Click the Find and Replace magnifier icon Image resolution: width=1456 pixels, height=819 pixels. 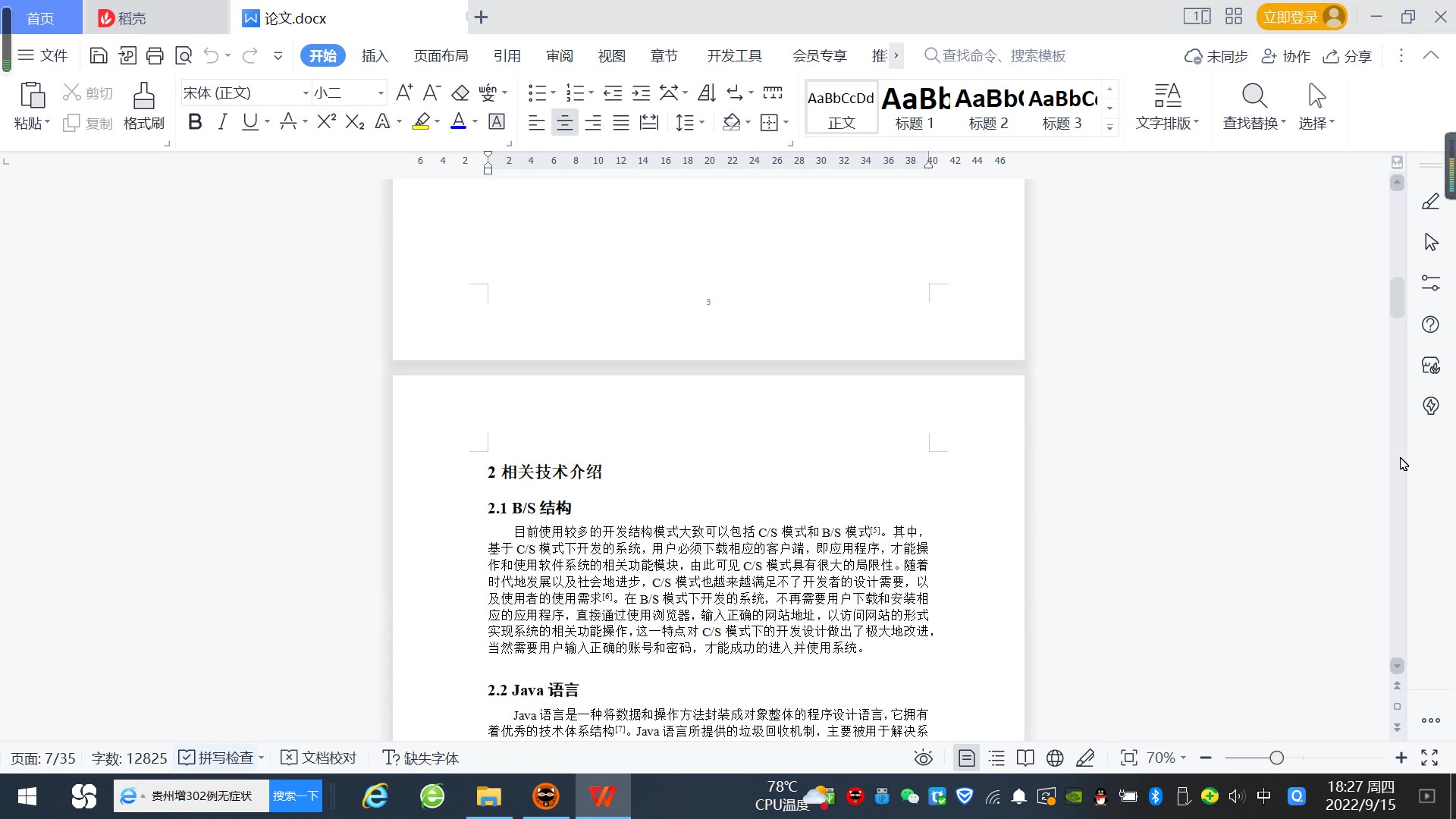(1254, 96)
